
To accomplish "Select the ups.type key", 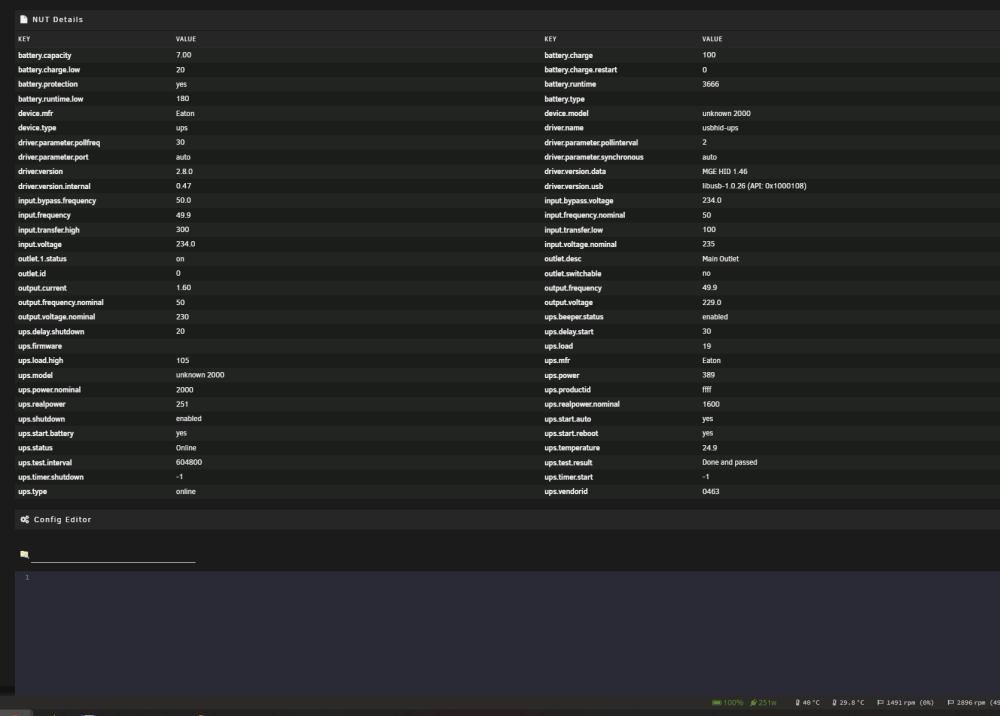I will (33, 492).
